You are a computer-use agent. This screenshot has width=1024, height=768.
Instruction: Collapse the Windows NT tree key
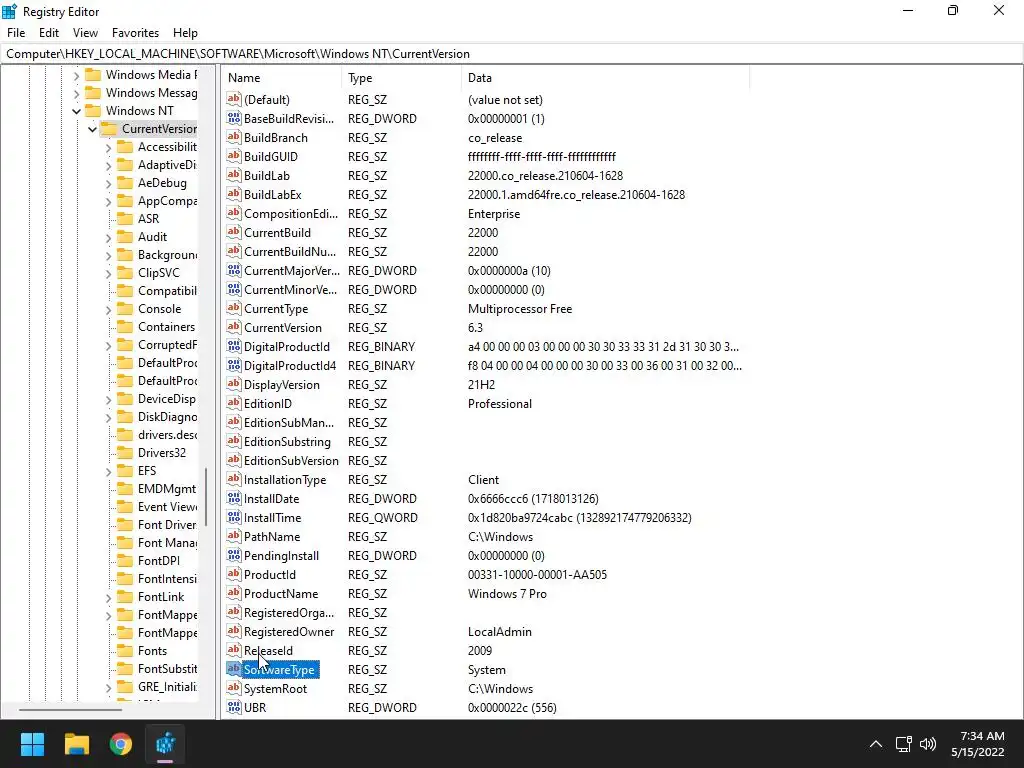pyautogui.click(x=76, y=111)
